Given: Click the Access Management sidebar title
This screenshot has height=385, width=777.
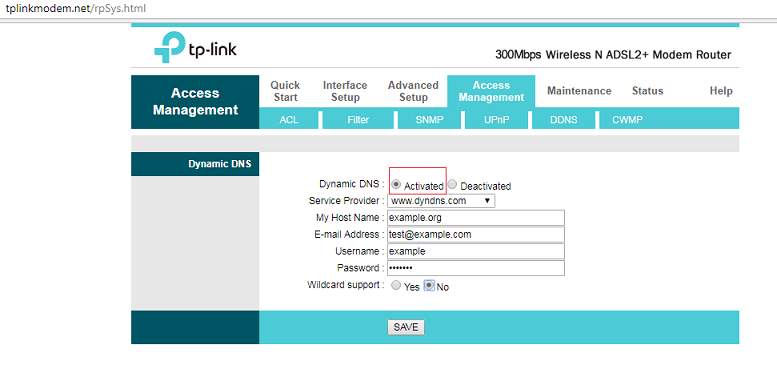Looking at the screenshot, I should 195,102.
